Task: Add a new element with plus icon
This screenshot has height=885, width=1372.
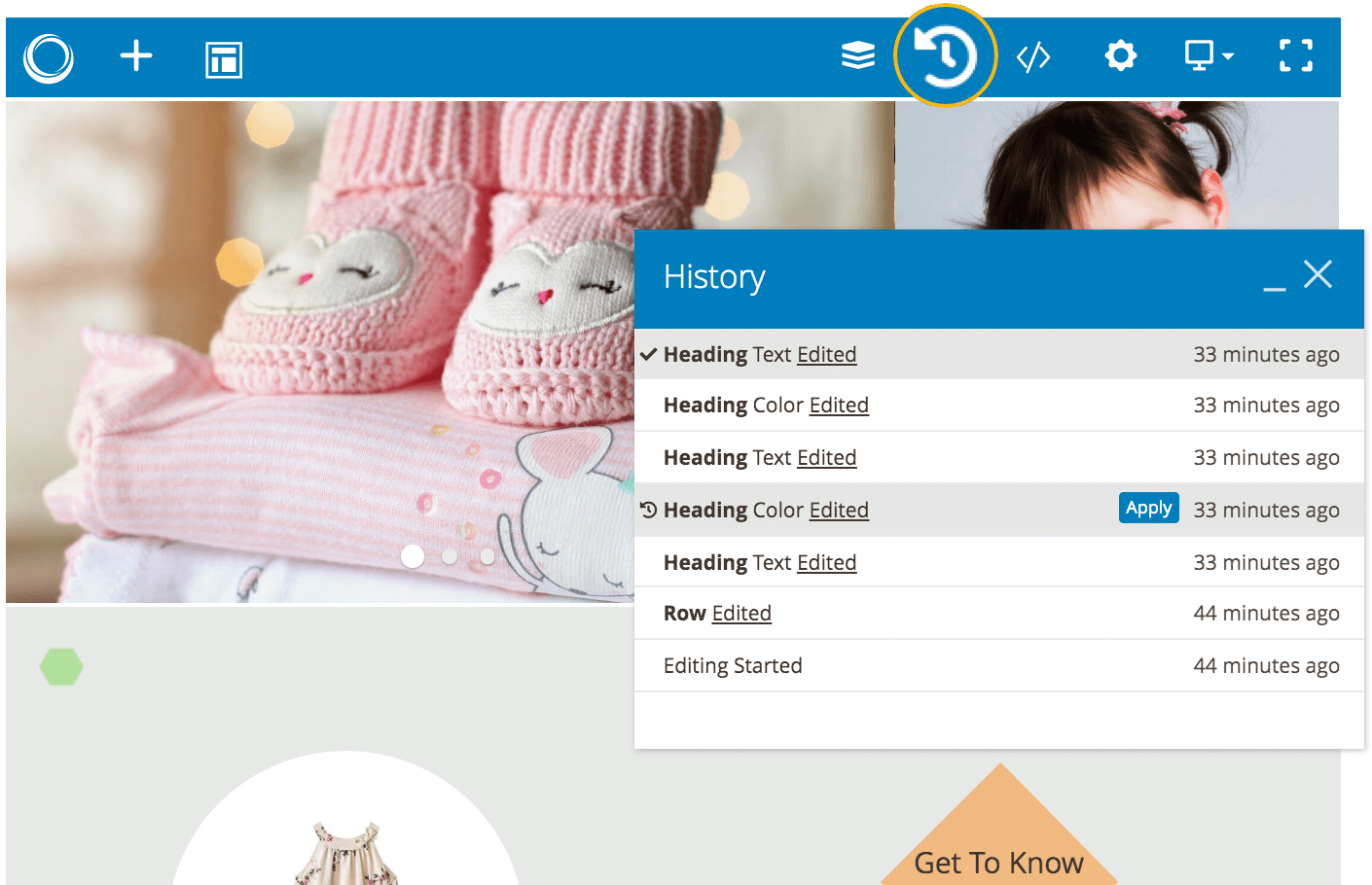Action: 136,56
